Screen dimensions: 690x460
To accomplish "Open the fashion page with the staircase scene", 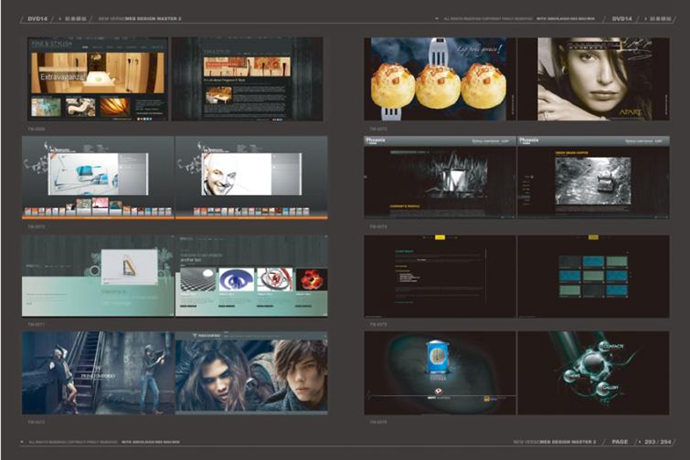I will (98, 373).
